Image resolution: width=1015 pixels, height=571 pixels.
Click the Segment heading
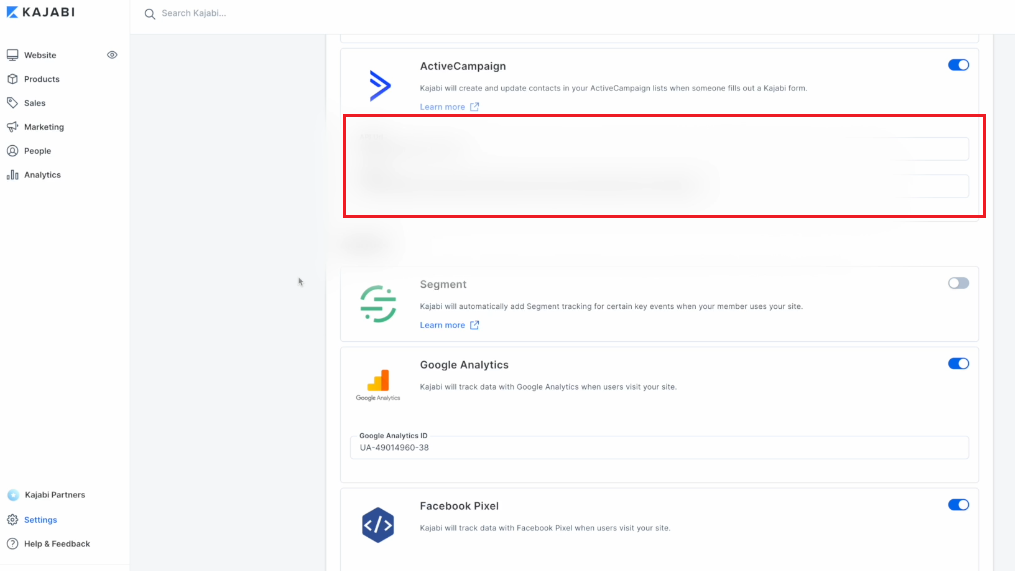pos(443,284)
